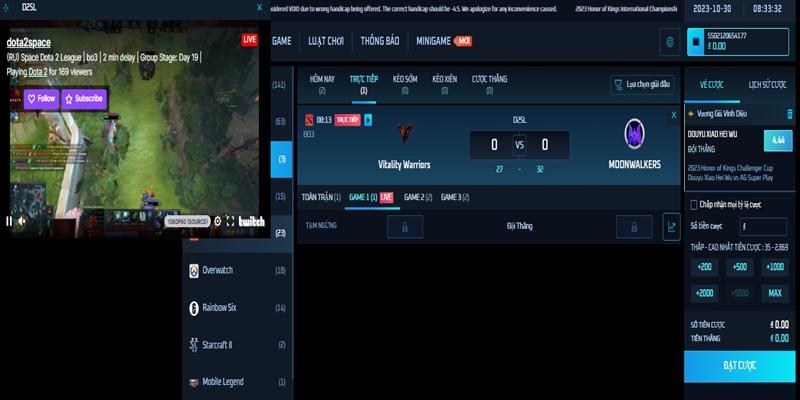Open the Lựa chọn giải đấu filter
Viewport: 800px width, 400px height.
642,85
